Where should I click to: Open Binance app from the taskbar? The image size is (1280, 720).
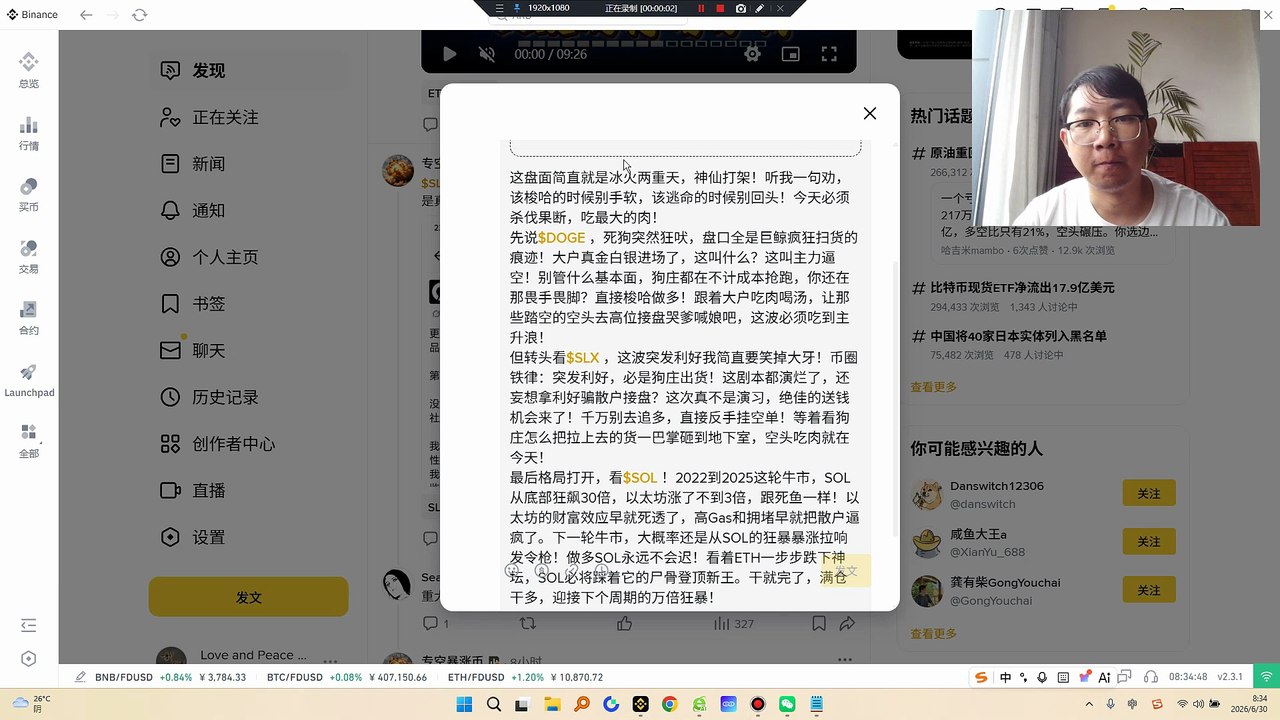[641, 705]
